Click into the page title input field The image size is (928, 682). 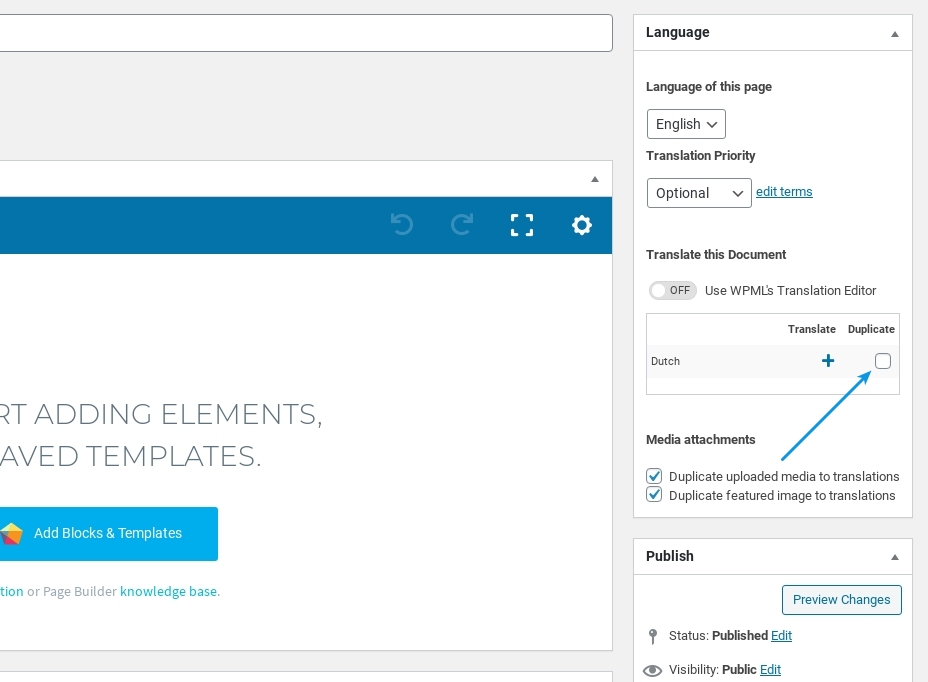pos(300,33)
